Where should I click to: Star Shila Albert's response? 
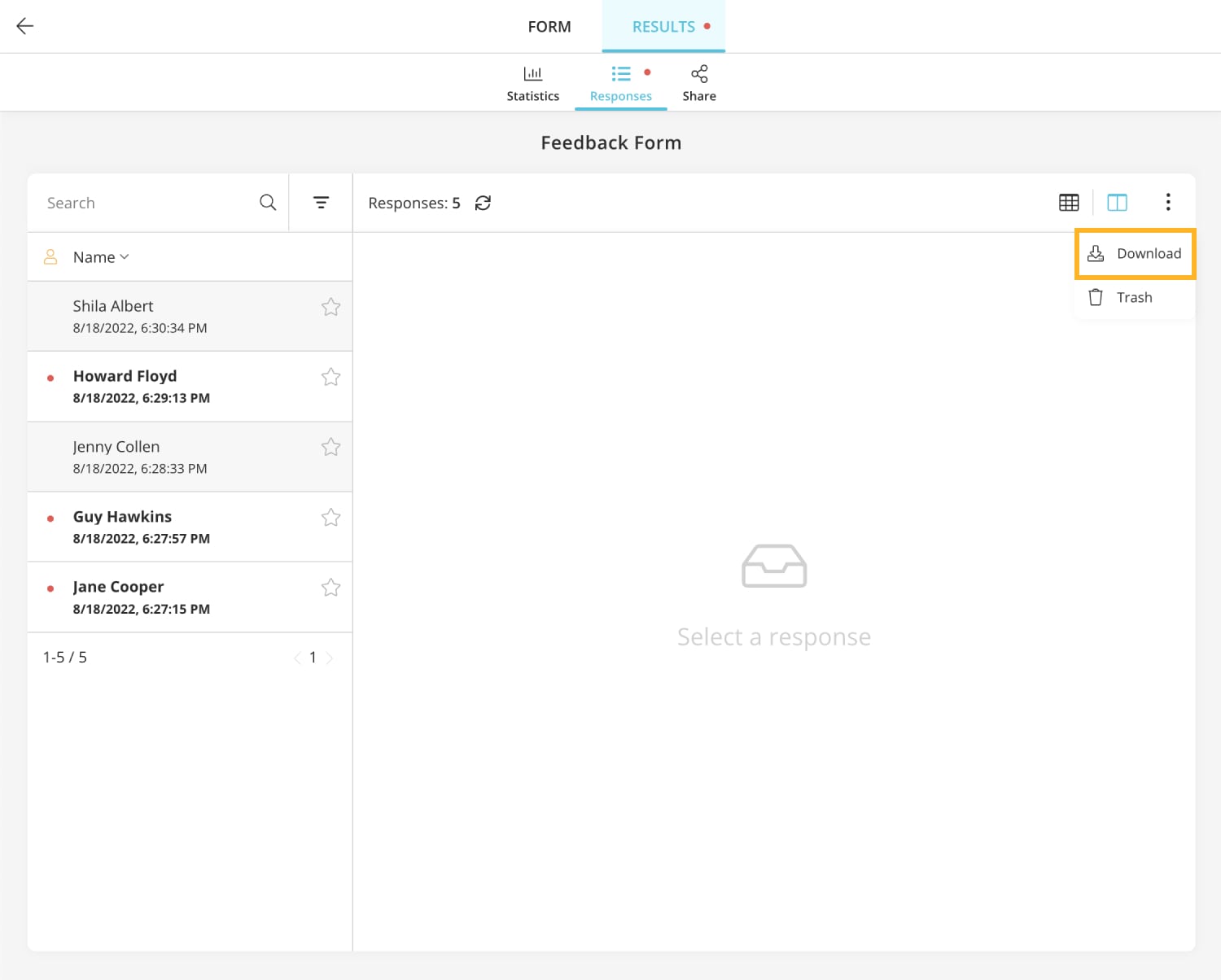coord(330,307)
